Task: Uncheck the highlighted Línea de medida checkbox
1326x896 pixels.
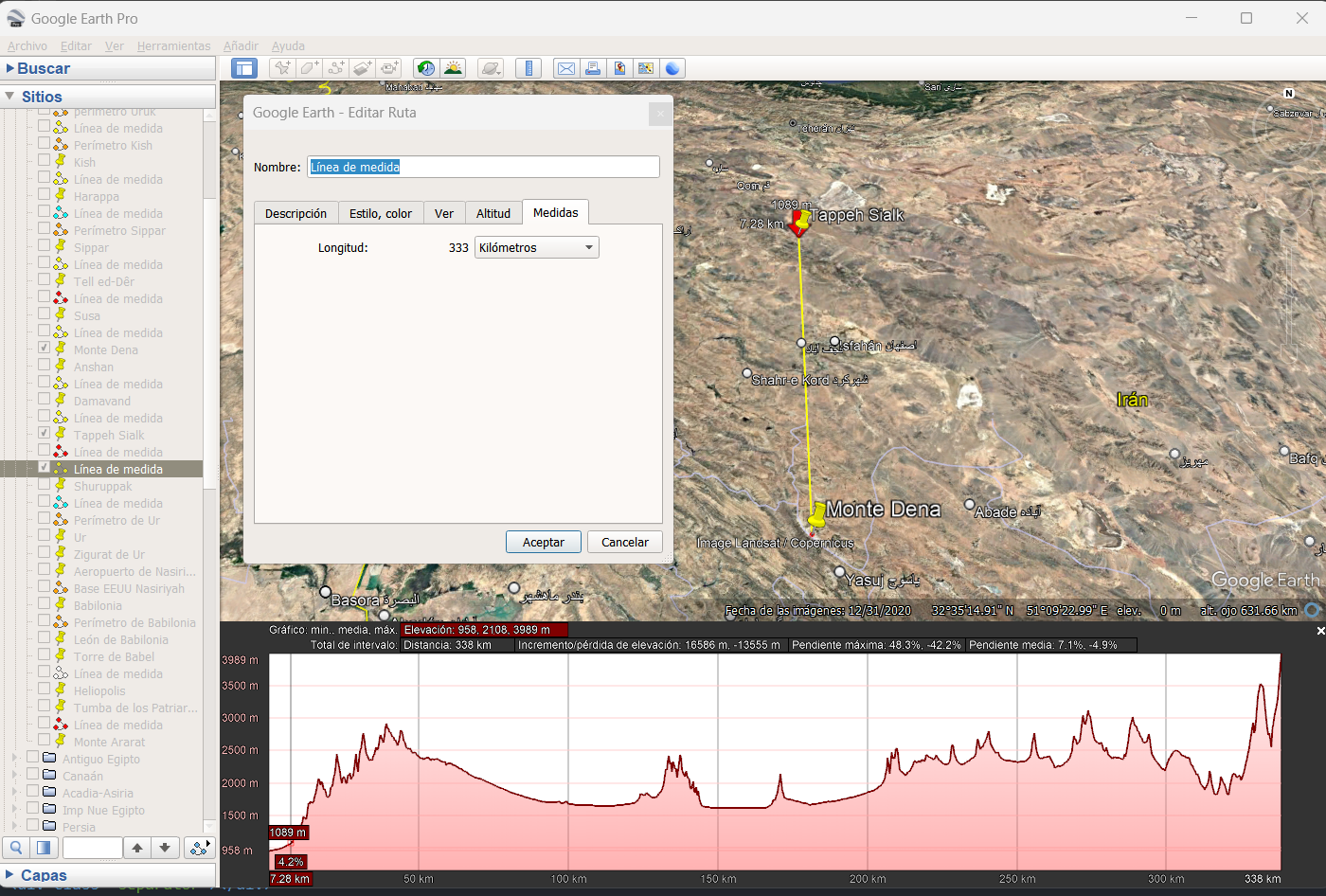Action: (x=45, y=467)
